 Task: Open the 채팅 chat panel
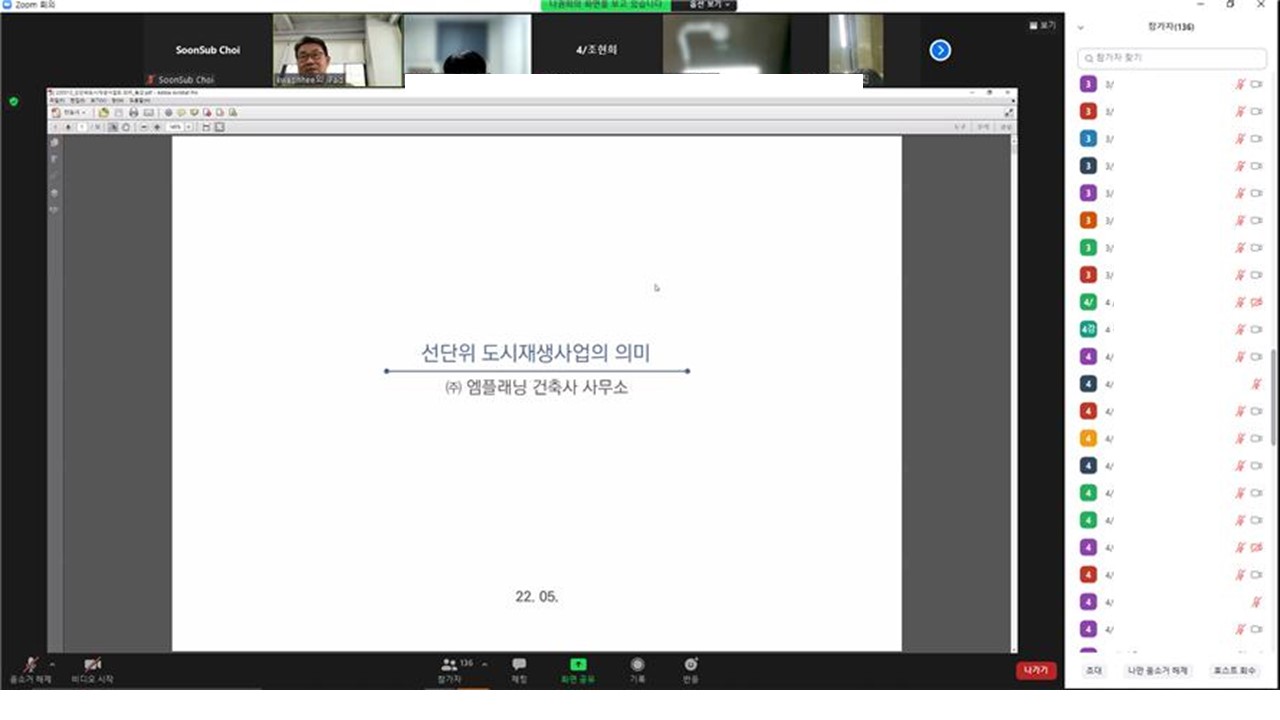point(519,670)
